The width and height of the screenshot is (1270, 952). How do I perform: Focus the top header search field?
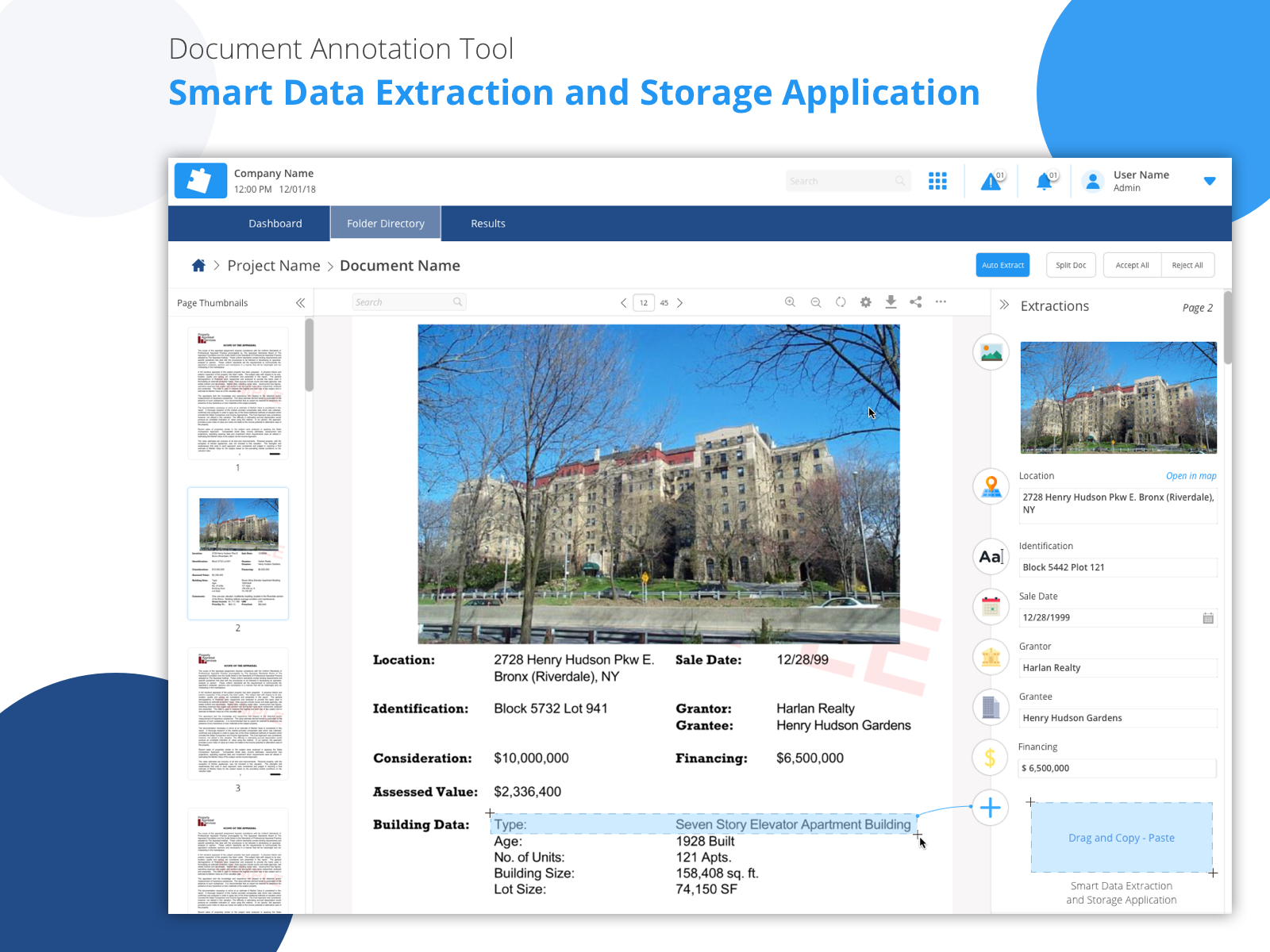point(847,181)
